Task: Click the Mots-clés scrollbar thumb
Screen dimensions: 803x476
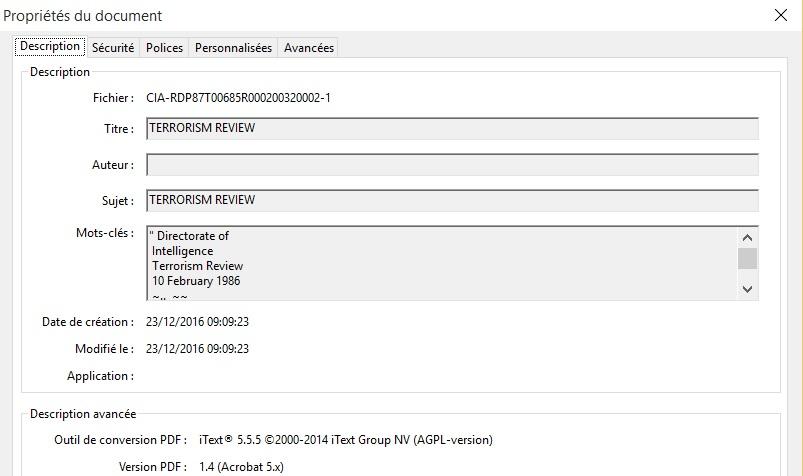Action: click(747, 259)
